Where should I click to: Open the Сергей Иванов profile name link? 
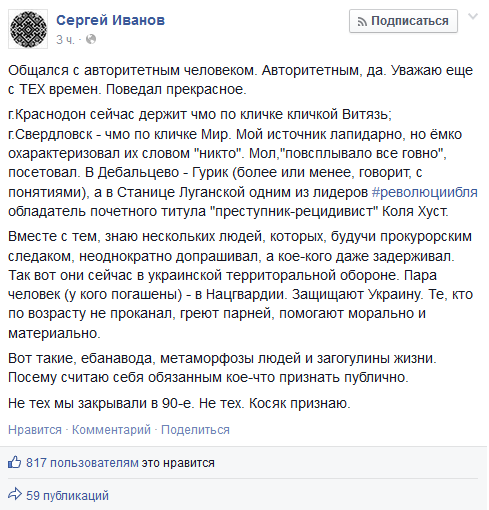[x=110, y=20]
